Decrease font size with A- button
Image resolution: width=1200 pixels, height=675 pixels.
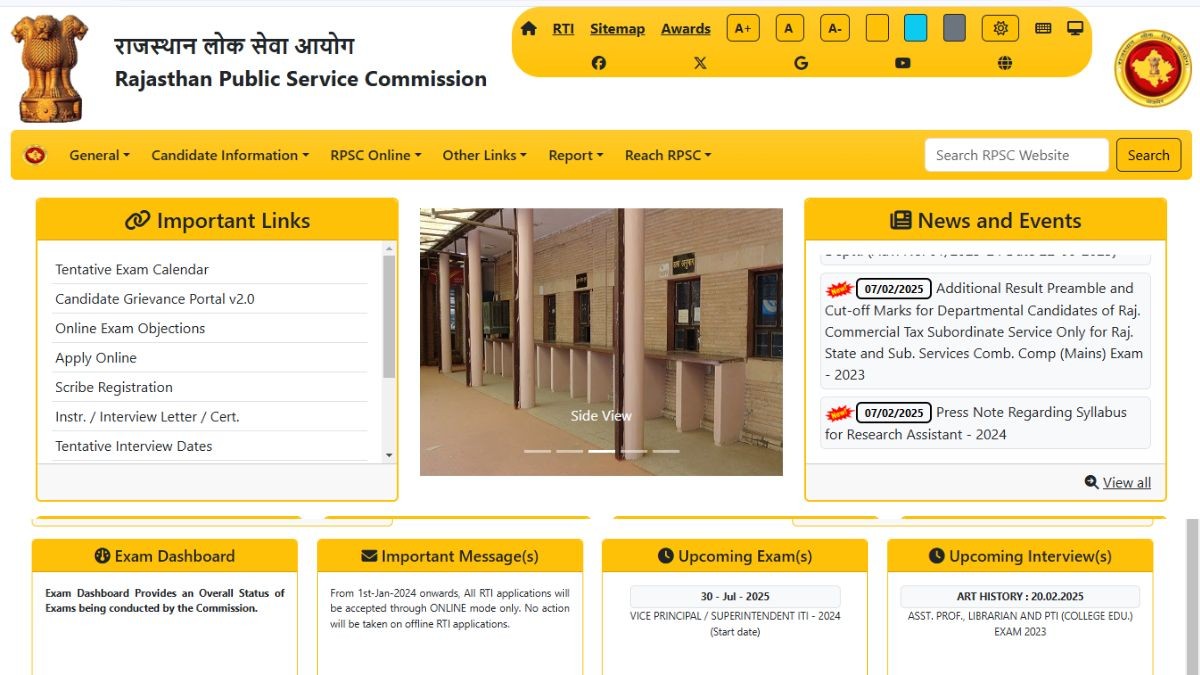pos(834,28)
